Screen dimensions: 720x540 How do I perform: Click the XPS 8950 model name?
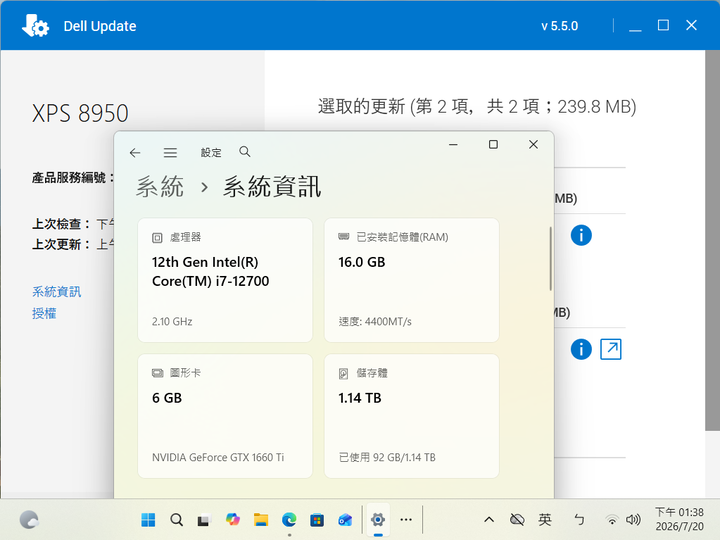tap(80, 113)
